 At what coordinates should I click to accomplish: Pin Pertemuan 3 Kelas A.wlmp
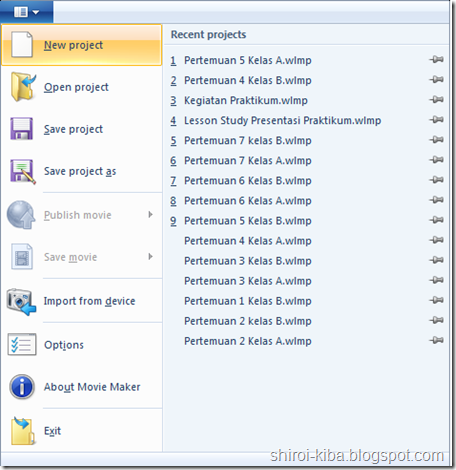tap(436, 280)
